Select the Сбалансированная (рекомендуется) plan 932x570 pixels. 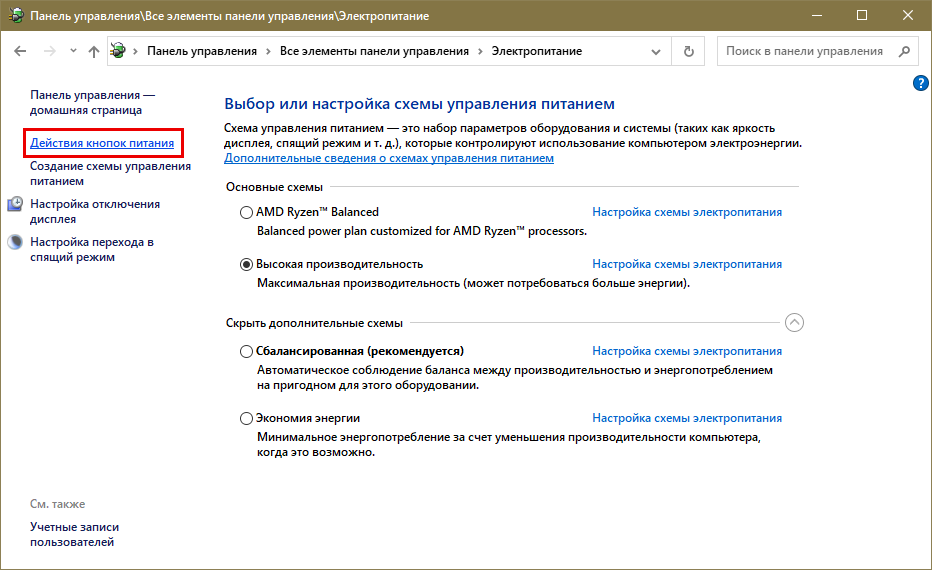pyautogui.click(x=247, y=351)
